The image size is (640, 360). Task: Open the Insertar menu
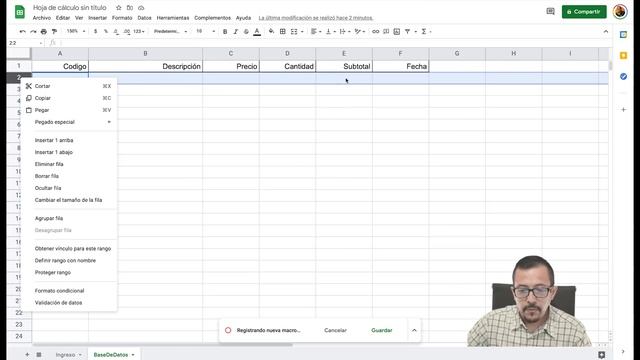click(98, 18)
